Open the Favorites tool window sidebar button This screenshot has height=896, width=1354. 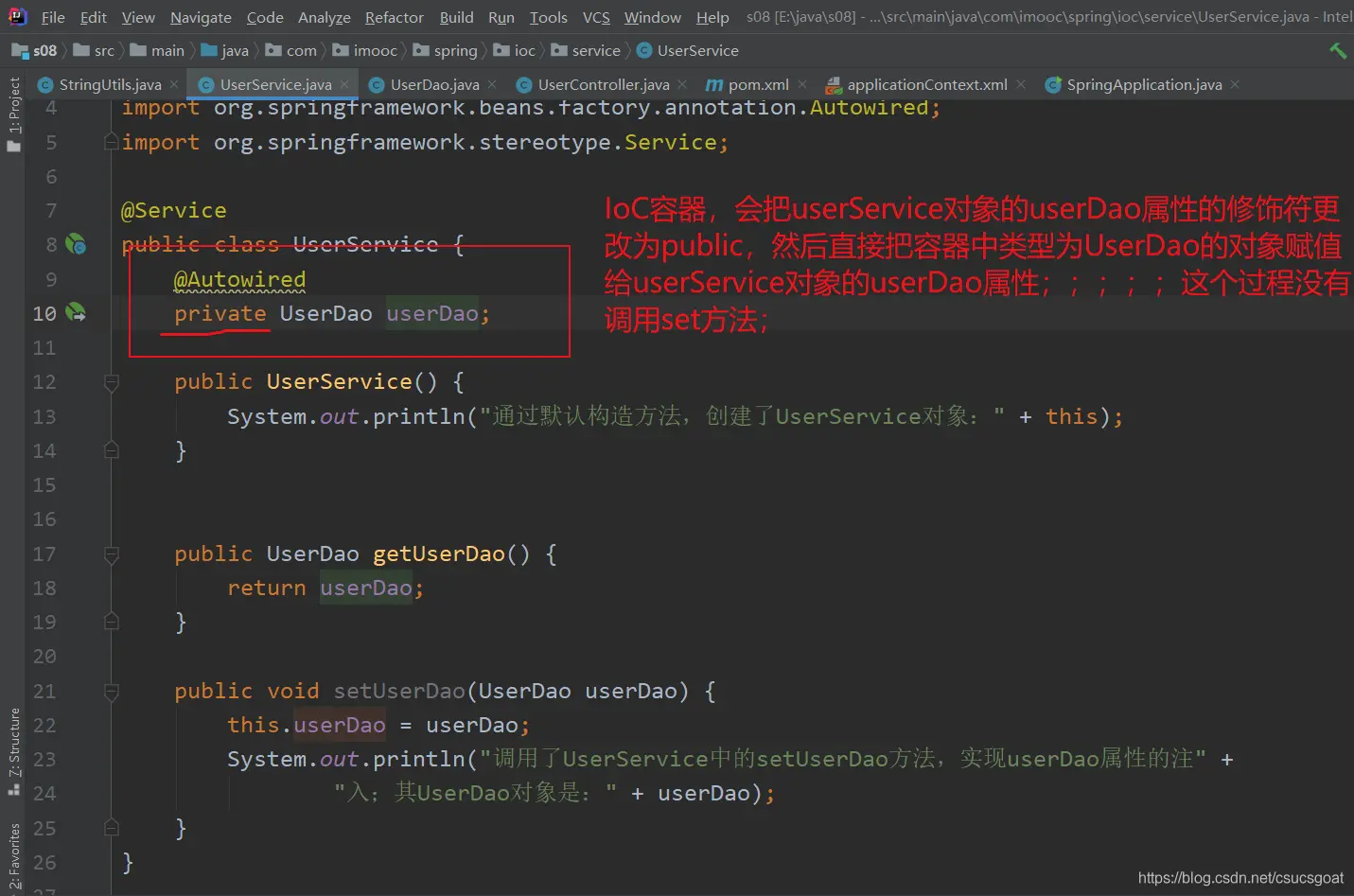[13, 855]
